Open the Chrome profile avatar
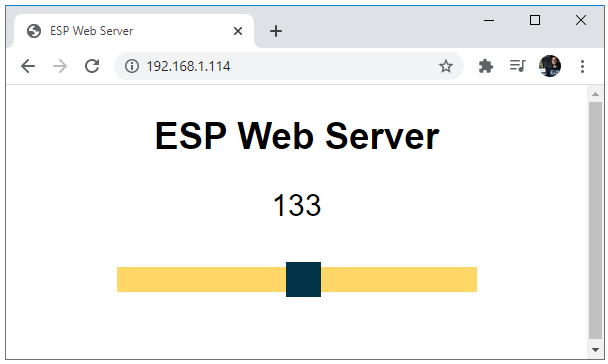The width and height of the screenshot is (608, 364). [550, 66]
